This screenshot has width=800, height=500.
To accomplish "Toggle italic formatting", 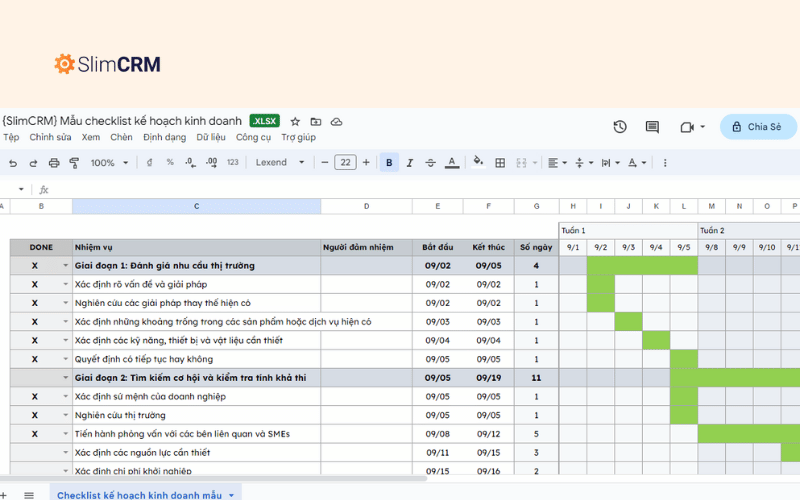I will [410, 163].
